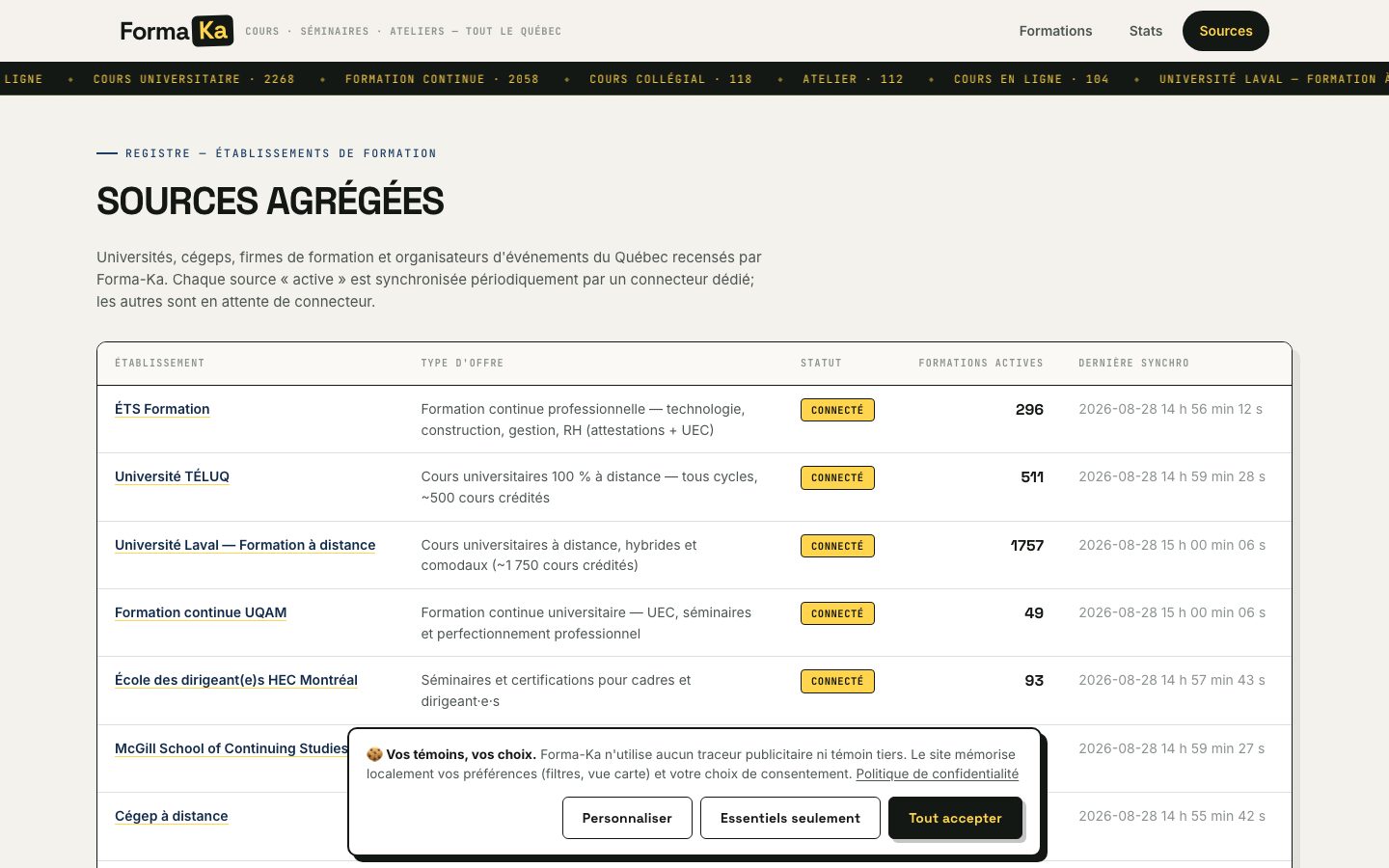This screenshot has width=1389, height=868.
Task: Click the Université TÉLUQ offer description
Action: pyautogui.click(x=589, y=487)
